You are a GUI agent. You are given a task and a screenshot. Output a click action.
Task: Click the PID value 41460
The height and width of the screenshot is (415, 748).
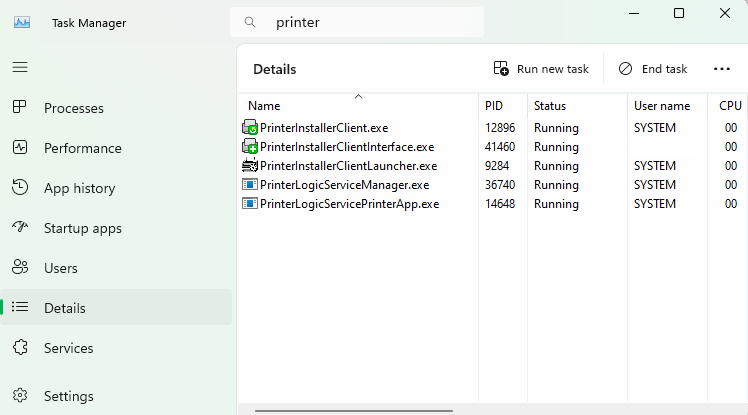[500, 147]
